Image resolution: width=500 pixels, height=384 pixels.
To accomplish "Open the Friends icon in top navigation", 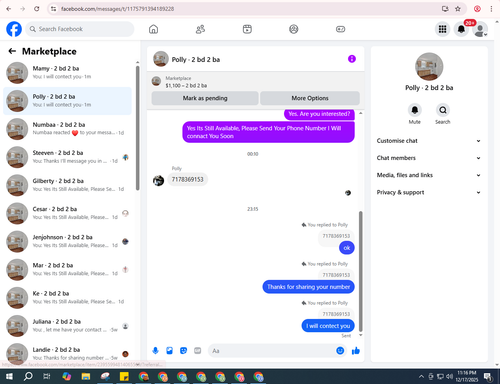I will coord(200,29).
